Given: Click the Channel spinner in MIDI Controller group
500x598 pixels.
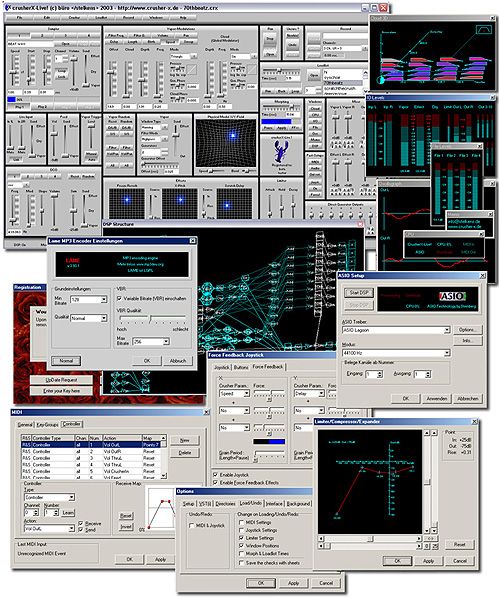Looking at the screenshot, I should tap(31, 513).
